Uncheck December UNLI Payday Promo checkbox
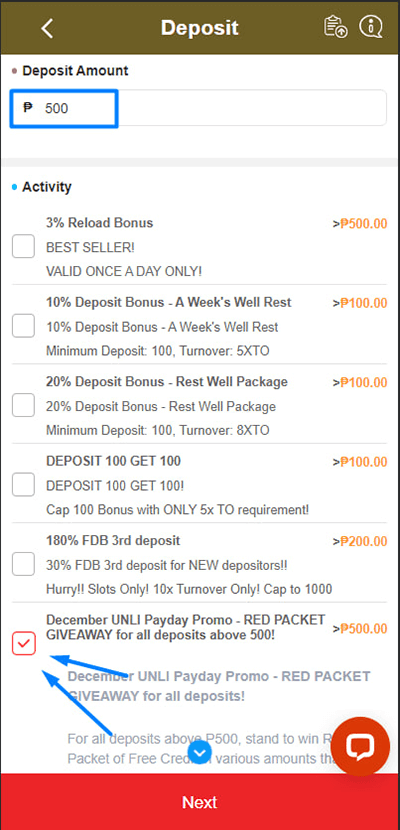Screen dimensions: 400x830 [x=24, y=643]
